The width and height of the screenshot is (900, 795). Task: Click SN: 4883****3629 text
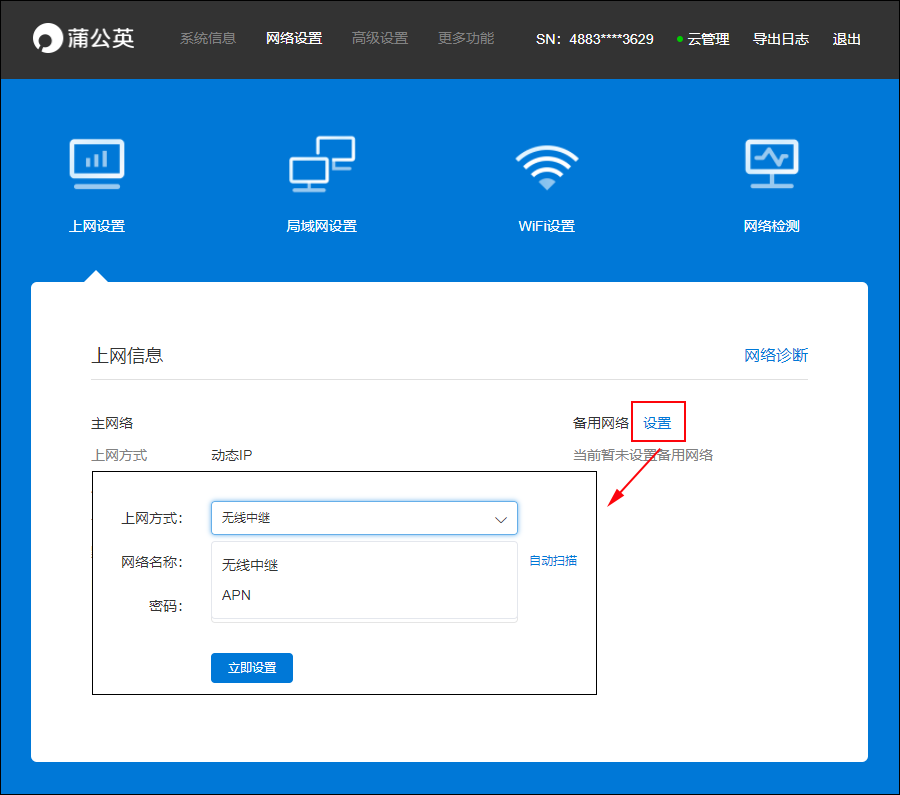[x=595, y=39]
